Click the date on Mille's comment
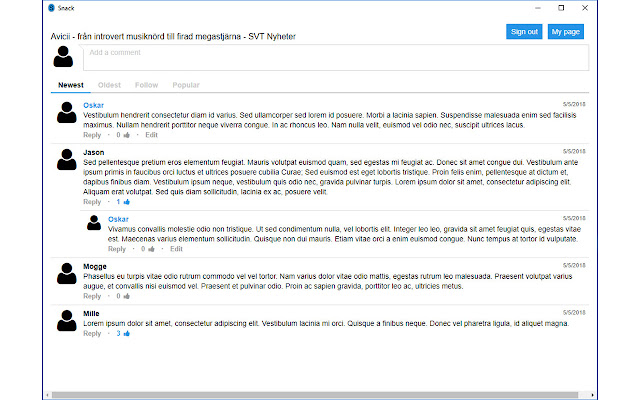This screenshot has height=400, width=640. [x=574, y=312]
